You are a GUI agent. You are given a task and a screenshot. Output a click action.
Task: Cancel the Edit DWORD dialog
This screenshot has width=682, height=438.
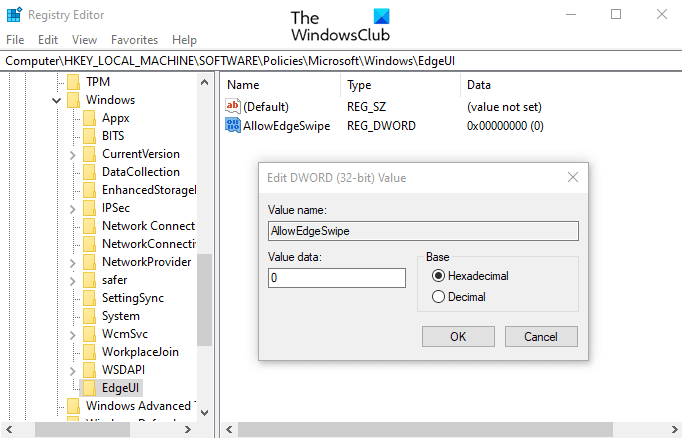tap(541, 336)
